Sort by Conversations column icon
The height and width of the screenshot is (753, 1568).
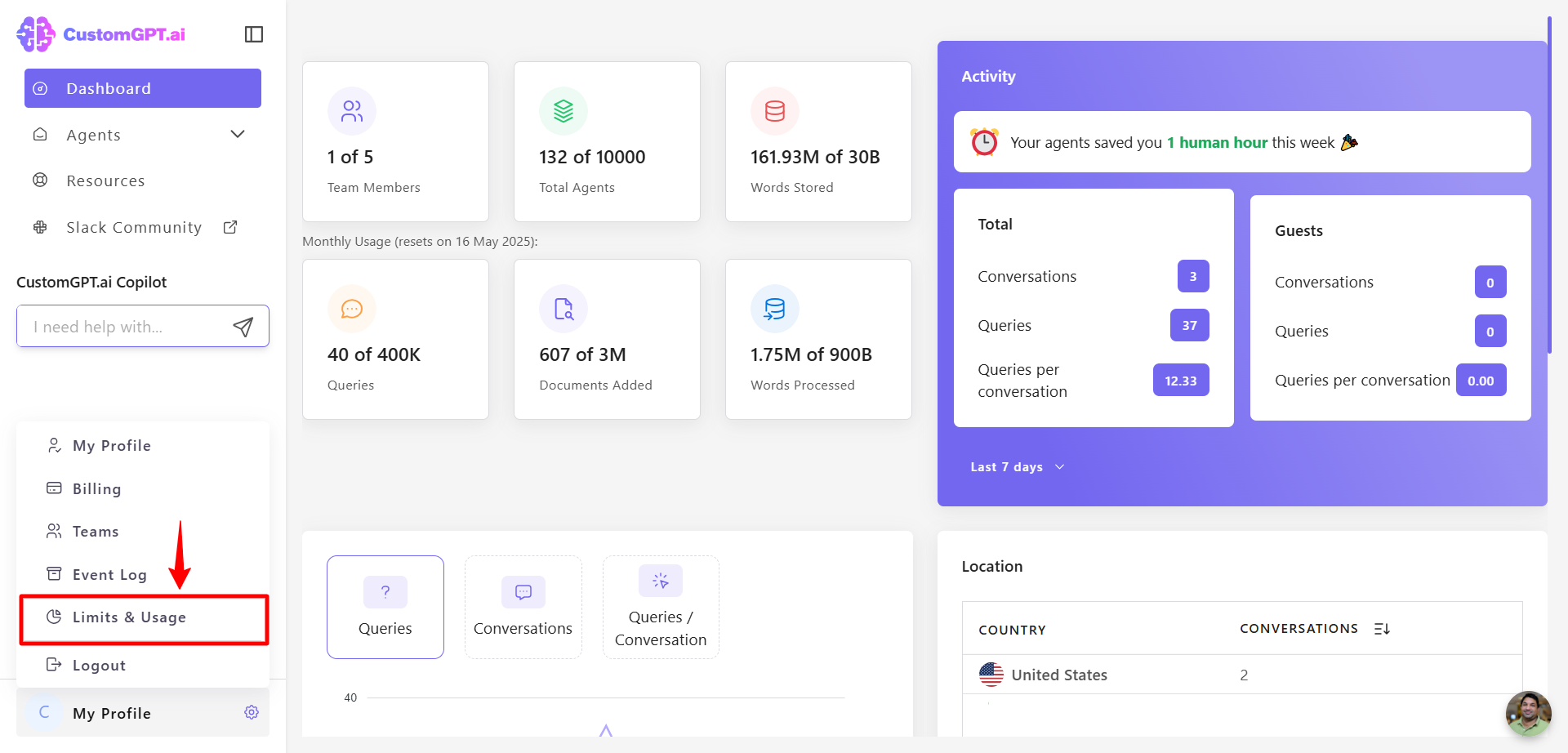click(x=1382, y=629)
